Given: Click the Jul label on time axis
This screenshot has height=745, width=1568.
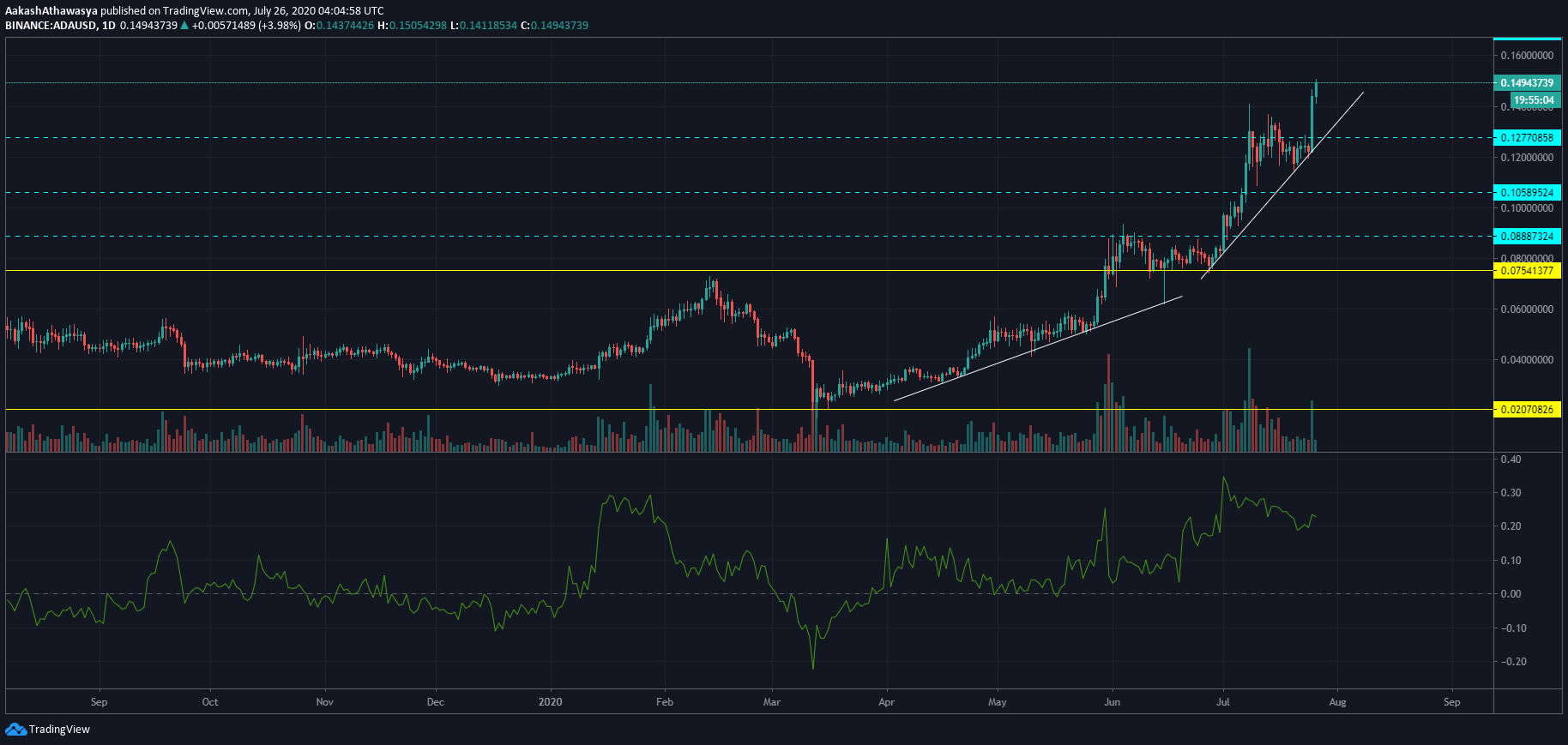Looking at the screenshot, I should click(x=1223, y=702).
